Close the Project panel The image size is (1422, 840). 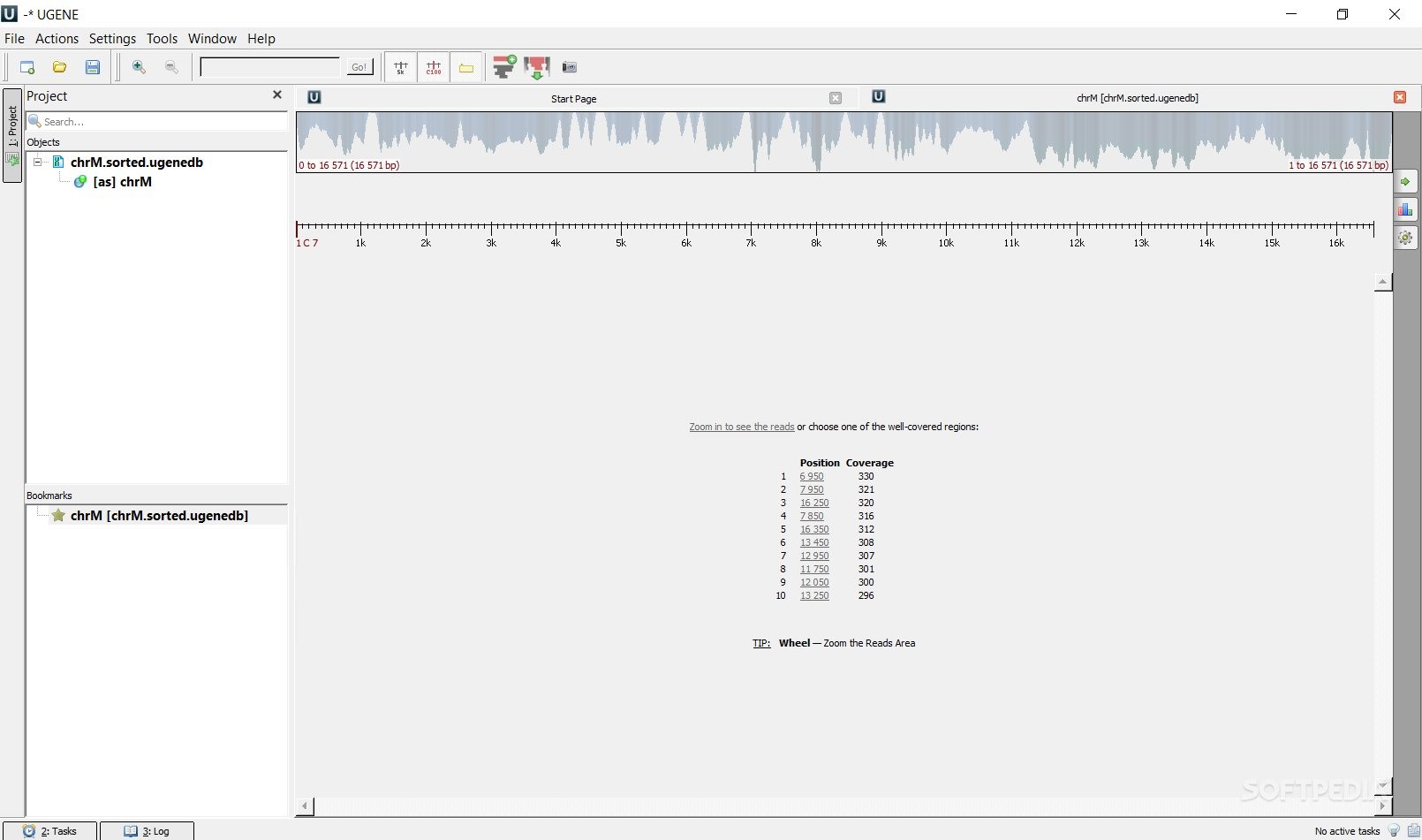(277, 95)
